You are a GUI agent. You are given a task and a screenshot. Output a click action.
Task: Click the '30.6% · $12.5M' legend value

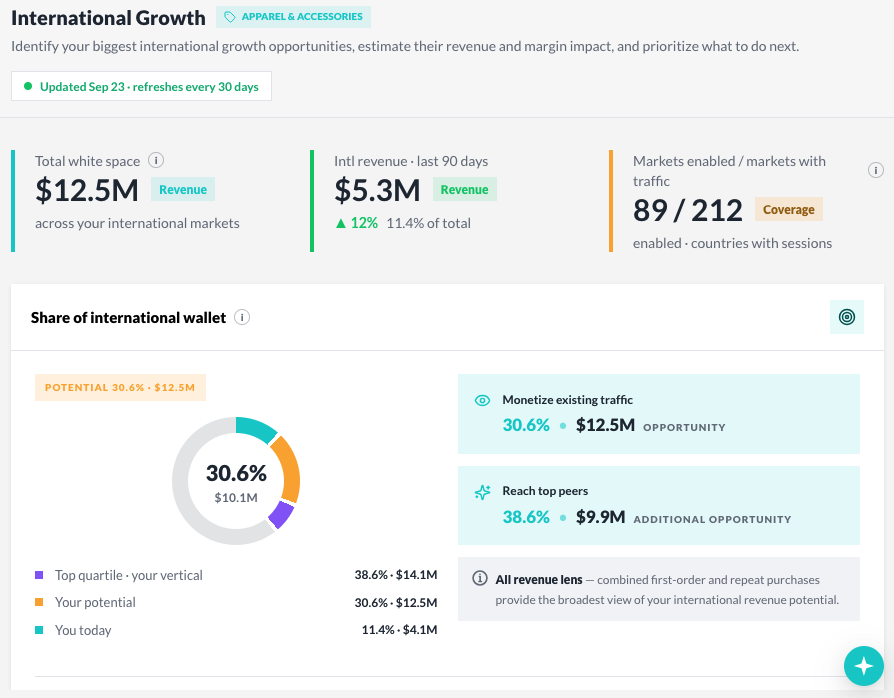(x=396, y=603)
